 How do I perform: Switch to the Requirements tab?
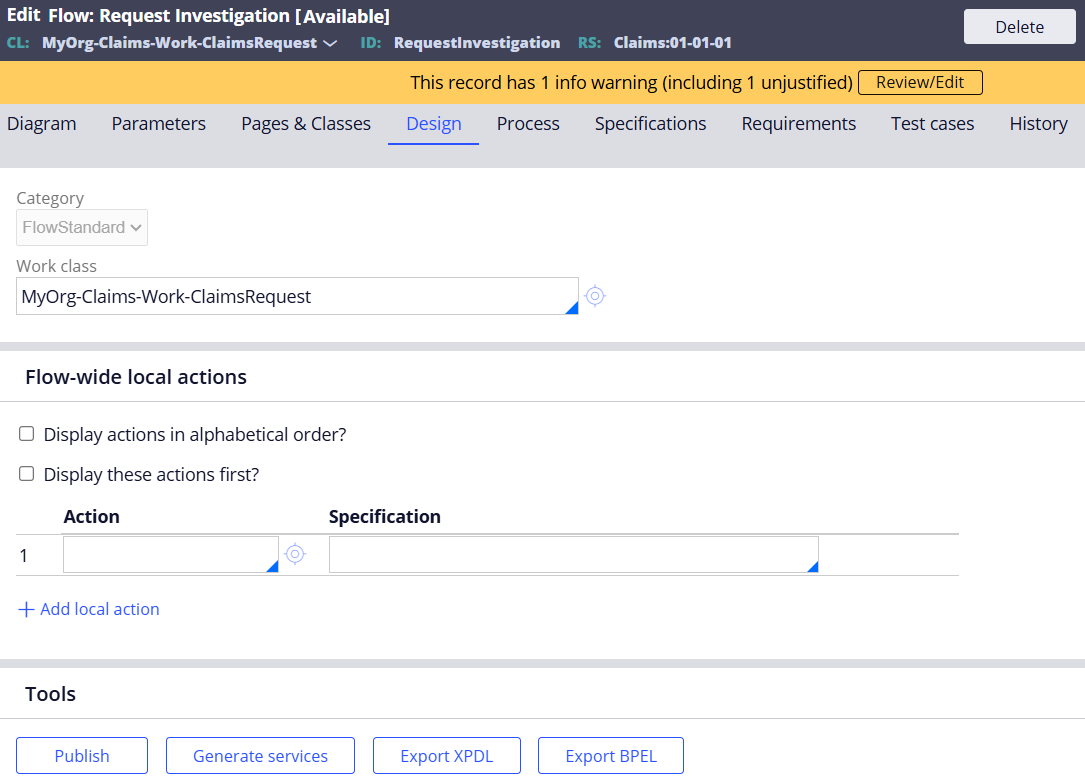pyautogui.click(x=798, y=123)
